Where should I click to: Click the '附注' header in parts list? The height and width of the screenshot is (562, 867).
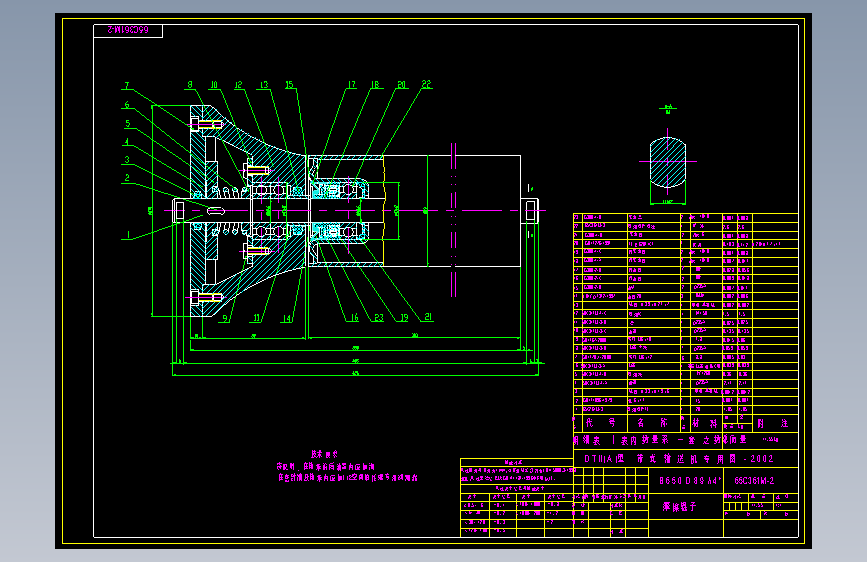772,423
